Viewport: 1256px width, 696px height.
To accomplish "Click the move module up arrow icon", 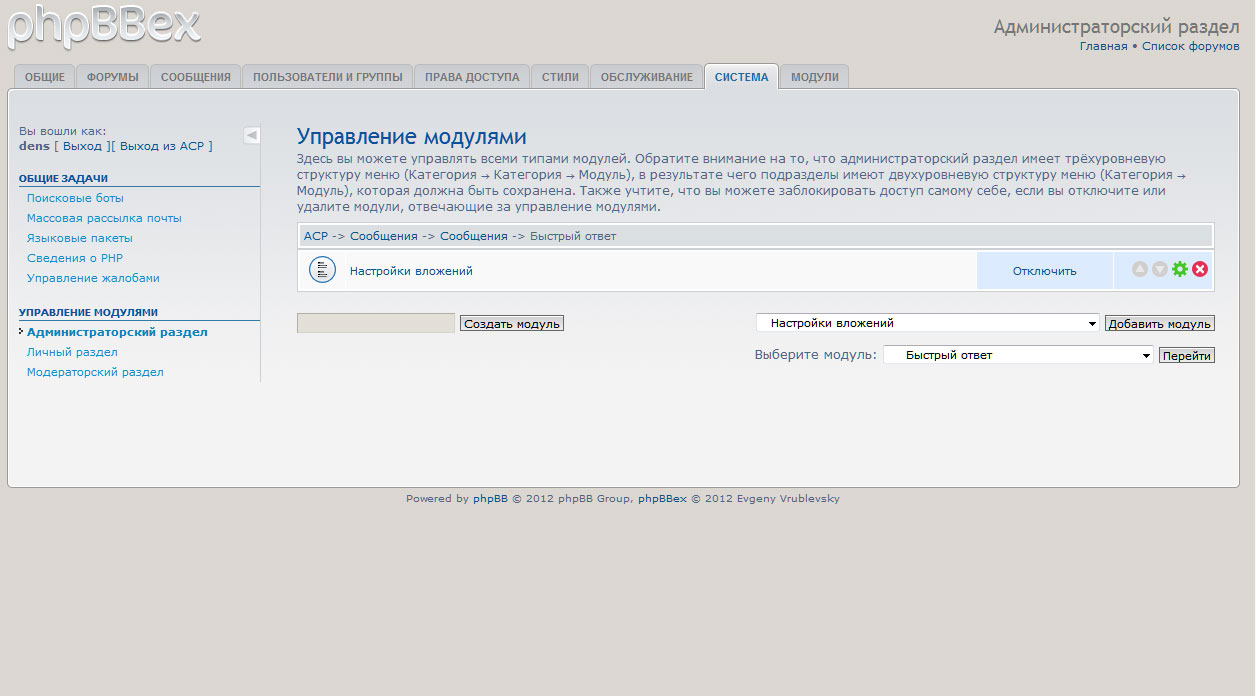I will (1140, 270).
